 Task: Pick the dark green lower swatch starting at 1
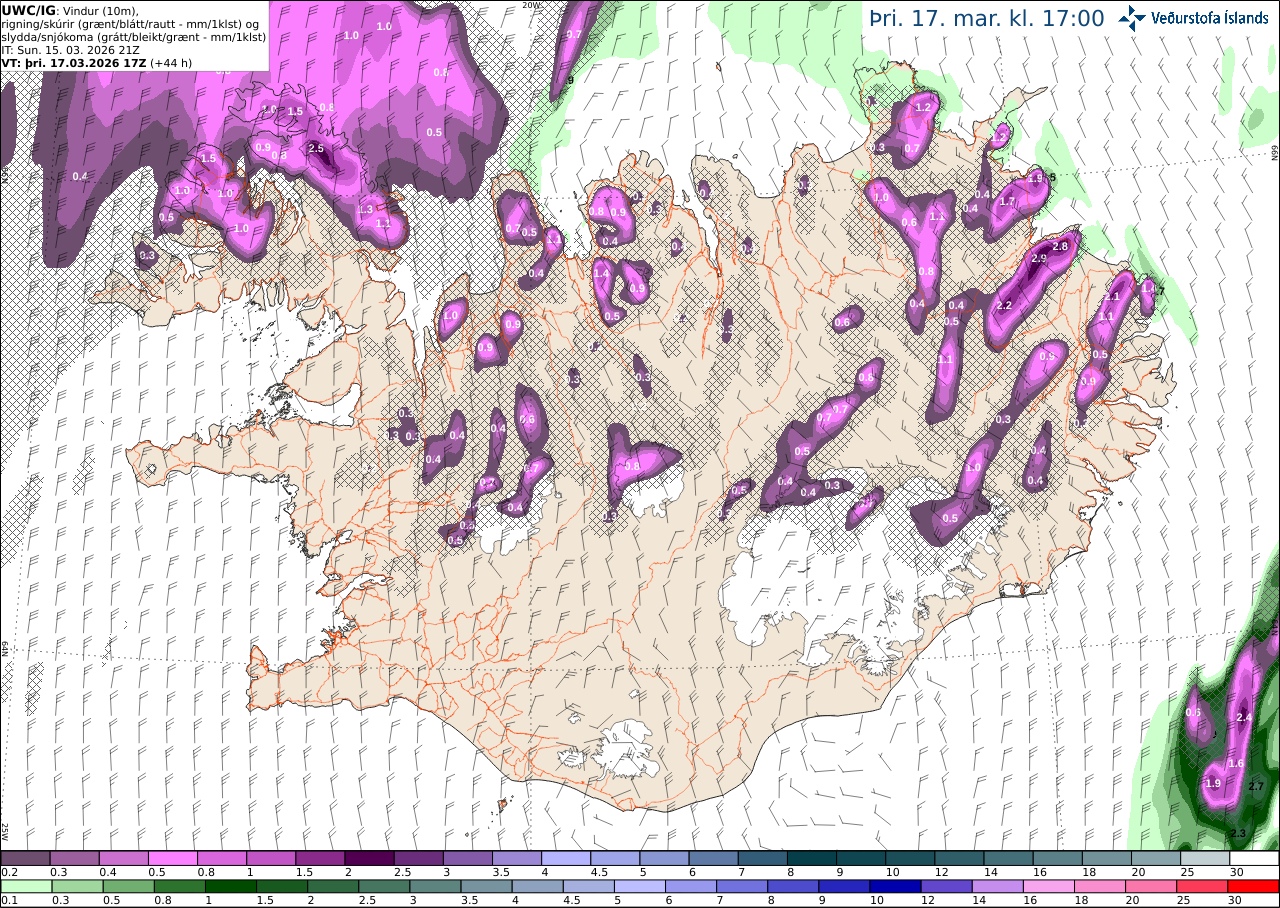(231, 886)
